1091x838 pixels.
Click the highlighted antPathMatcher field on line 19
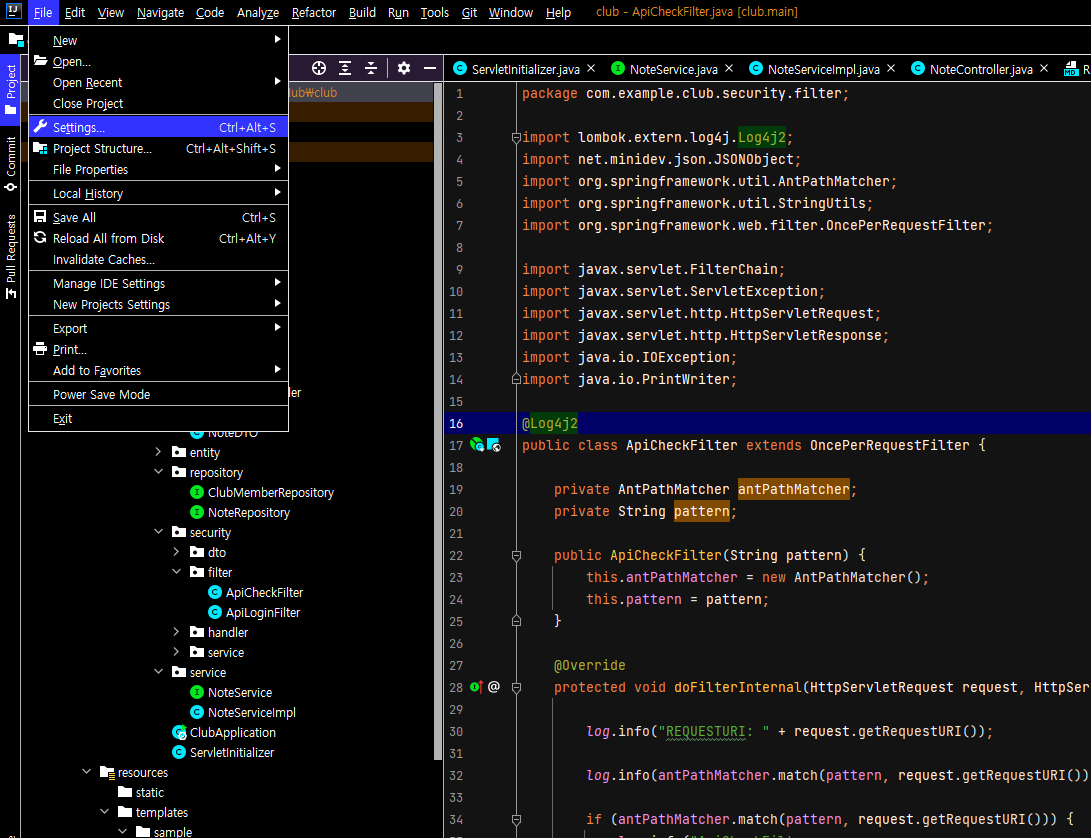point(793,489)
